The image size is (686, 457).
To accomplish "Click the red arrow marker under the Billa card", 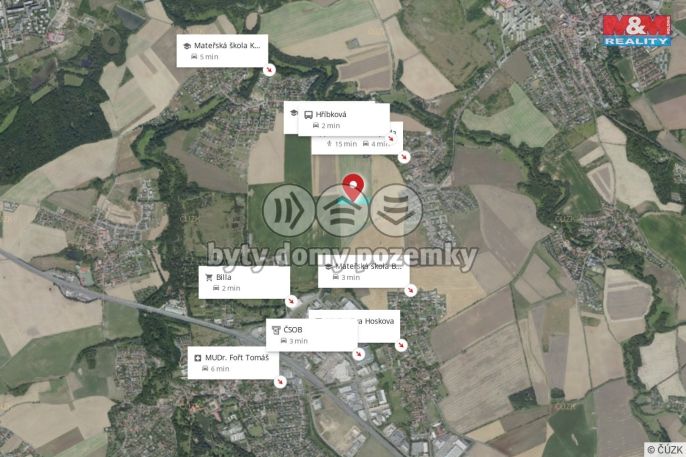I will click(291, 301).
